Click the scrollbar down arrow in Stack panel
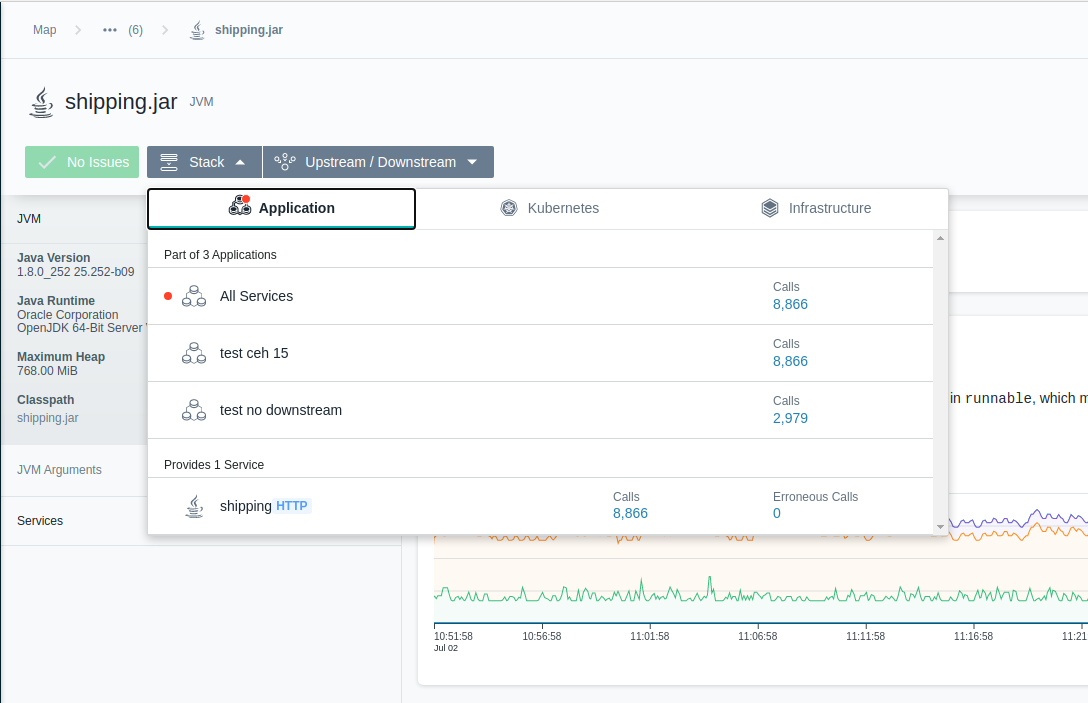The width and height of the screenshot is (1088, 703). click(x=940, y=527)
